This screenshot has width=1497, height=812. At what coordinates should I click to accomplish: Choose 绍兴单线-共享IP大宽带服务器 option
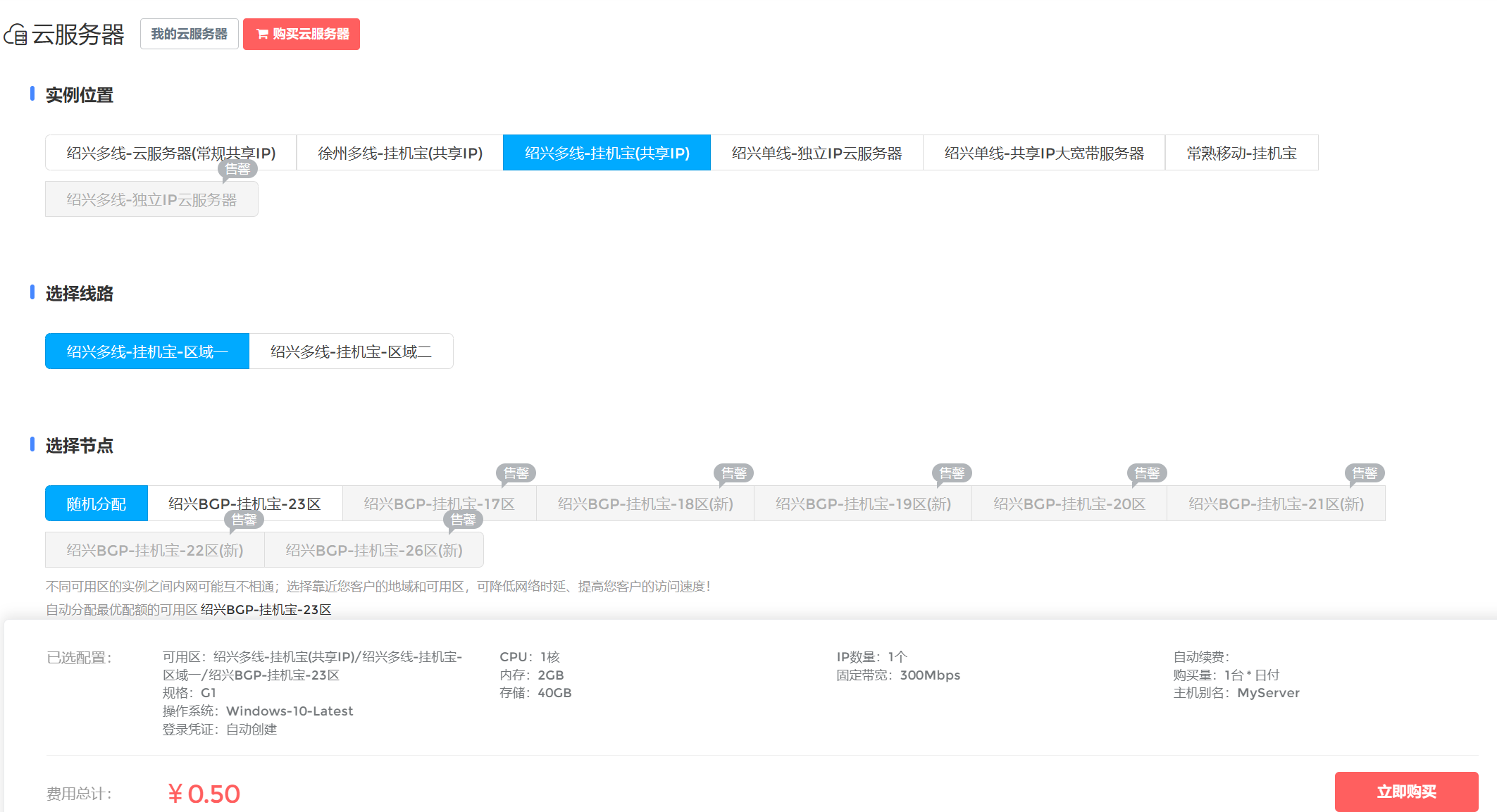click(x=1043, y=153)
